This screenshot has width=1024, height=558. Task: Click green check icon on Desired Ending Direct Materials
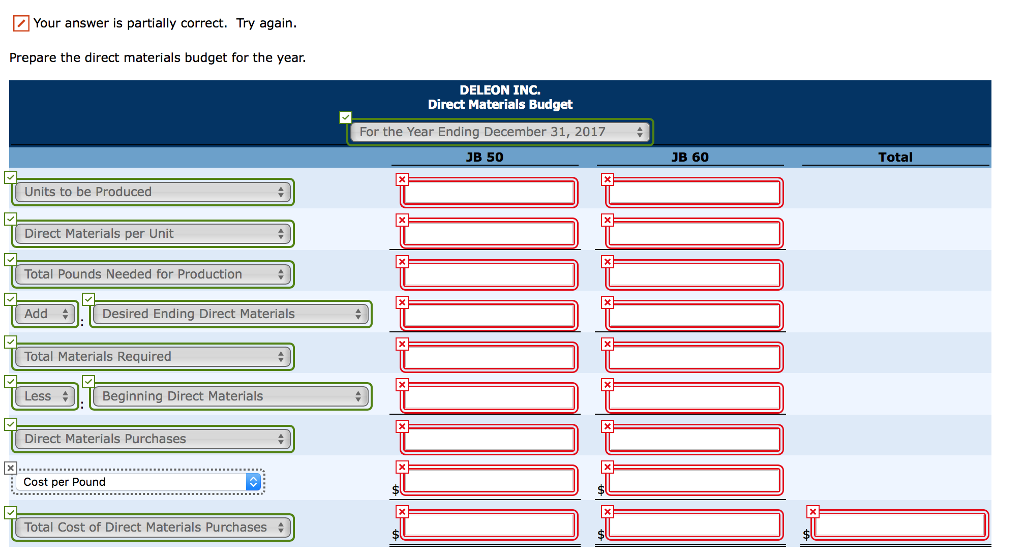(x=89, y=299)
